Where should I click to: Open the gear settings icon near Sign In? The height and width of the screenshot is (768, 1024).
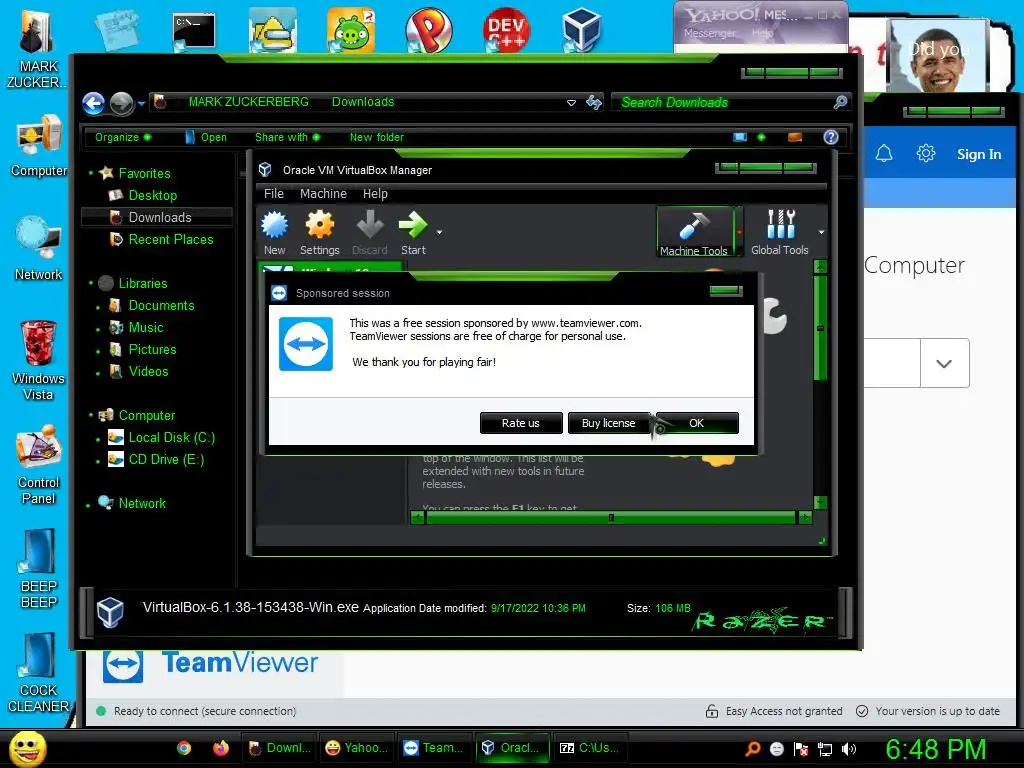pyautogui.click(x=925, y=154)
